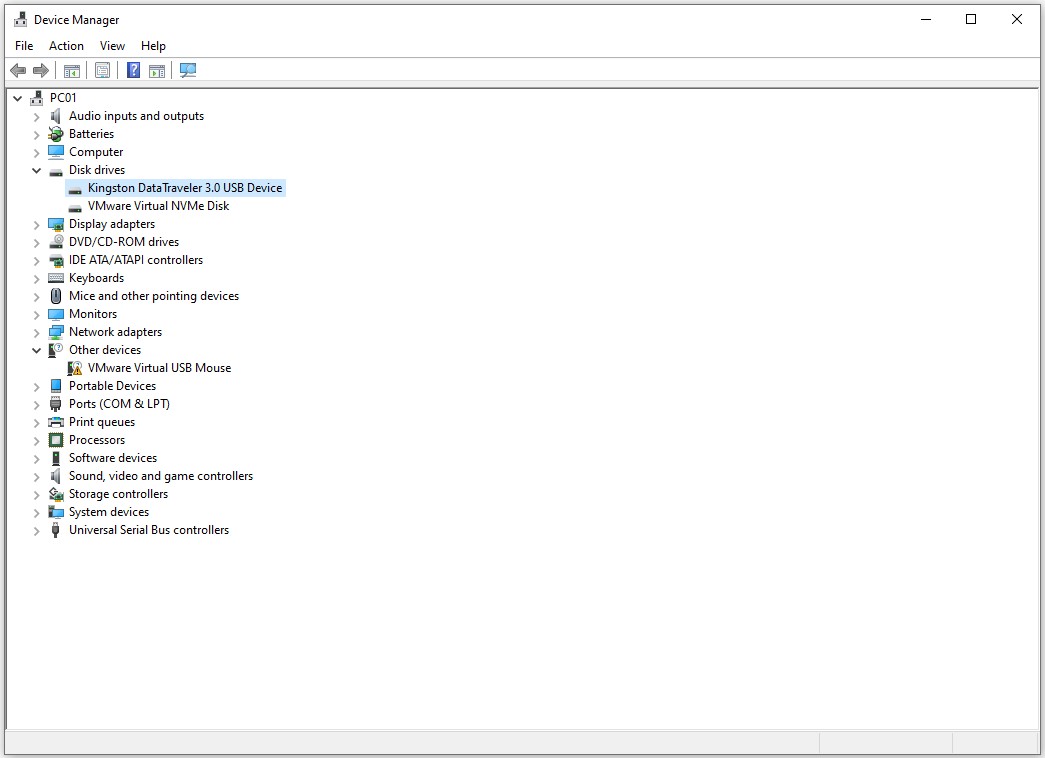Viewport: 1045px width, 758px height.
Task: Expand the Network adapters category
Action: click(37, 332)
